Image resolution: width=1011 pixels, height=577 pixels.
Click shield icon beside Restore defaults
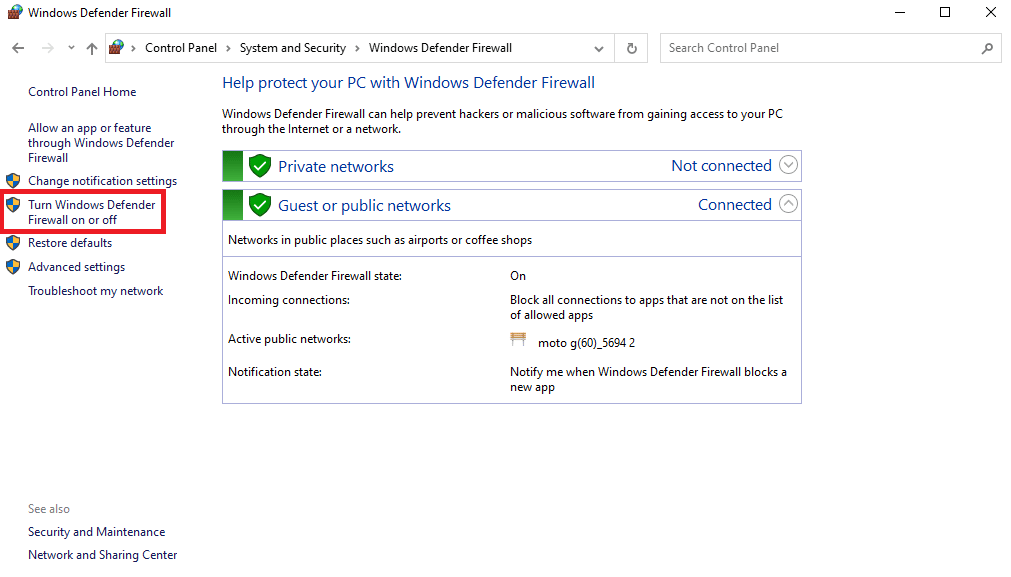[x=13, y=242]
